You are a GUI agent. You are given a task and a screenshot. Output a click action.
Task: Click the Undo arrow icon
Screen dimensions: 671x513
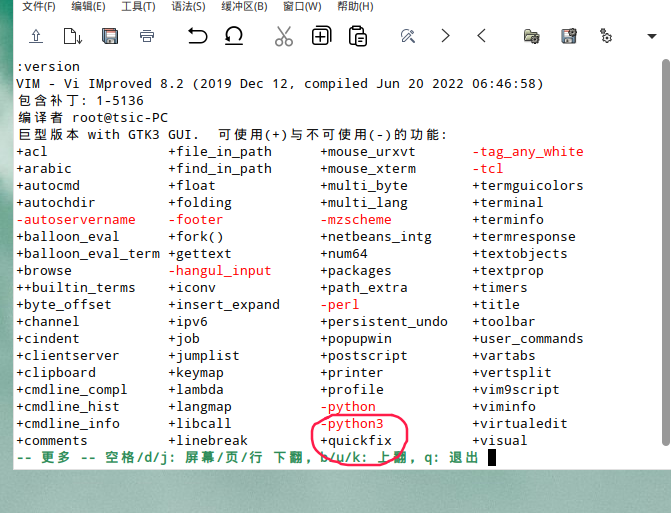point(197,36)
